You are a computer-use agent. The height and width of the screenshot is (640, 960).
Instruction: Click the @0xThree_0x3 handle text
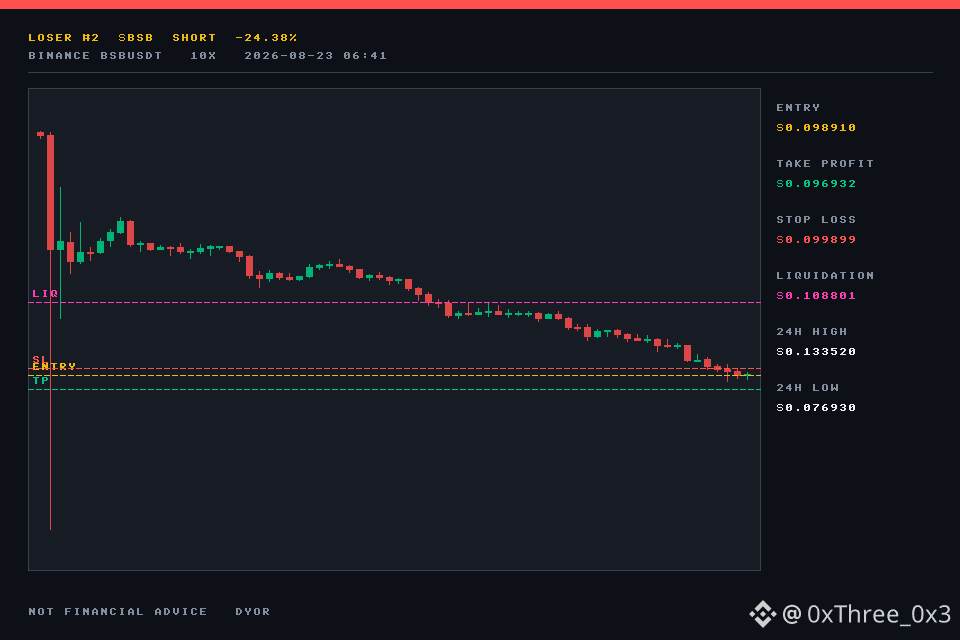pos(866,614)
